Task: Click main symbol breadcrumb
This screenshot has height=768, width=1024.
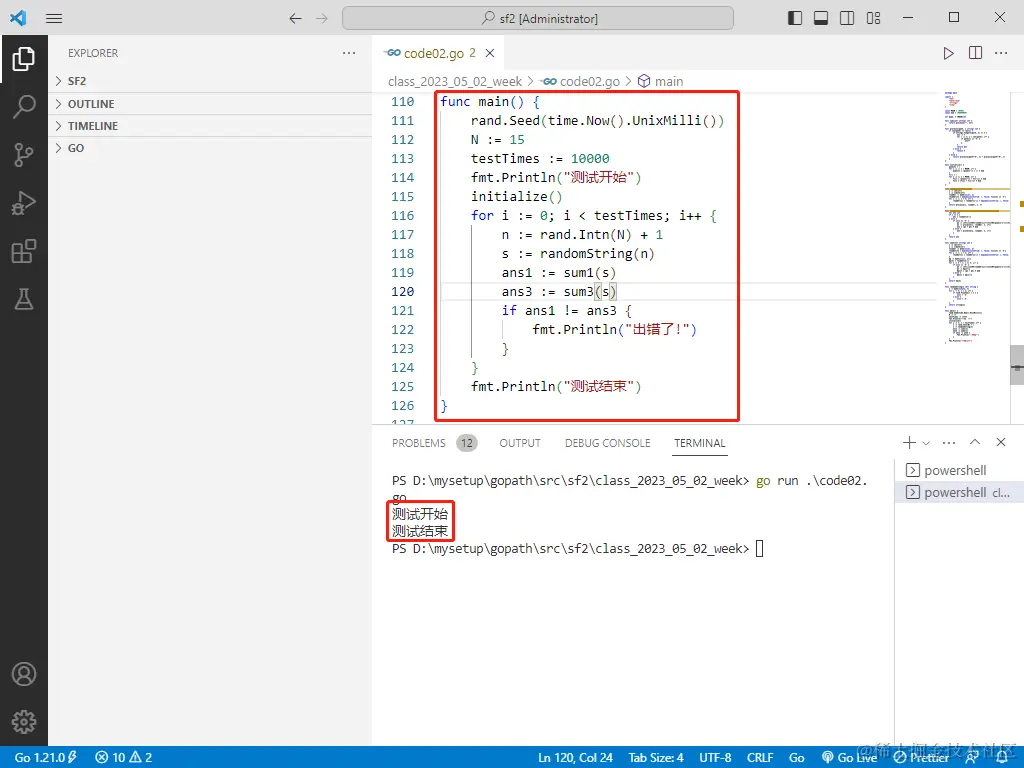Action: 660,81
